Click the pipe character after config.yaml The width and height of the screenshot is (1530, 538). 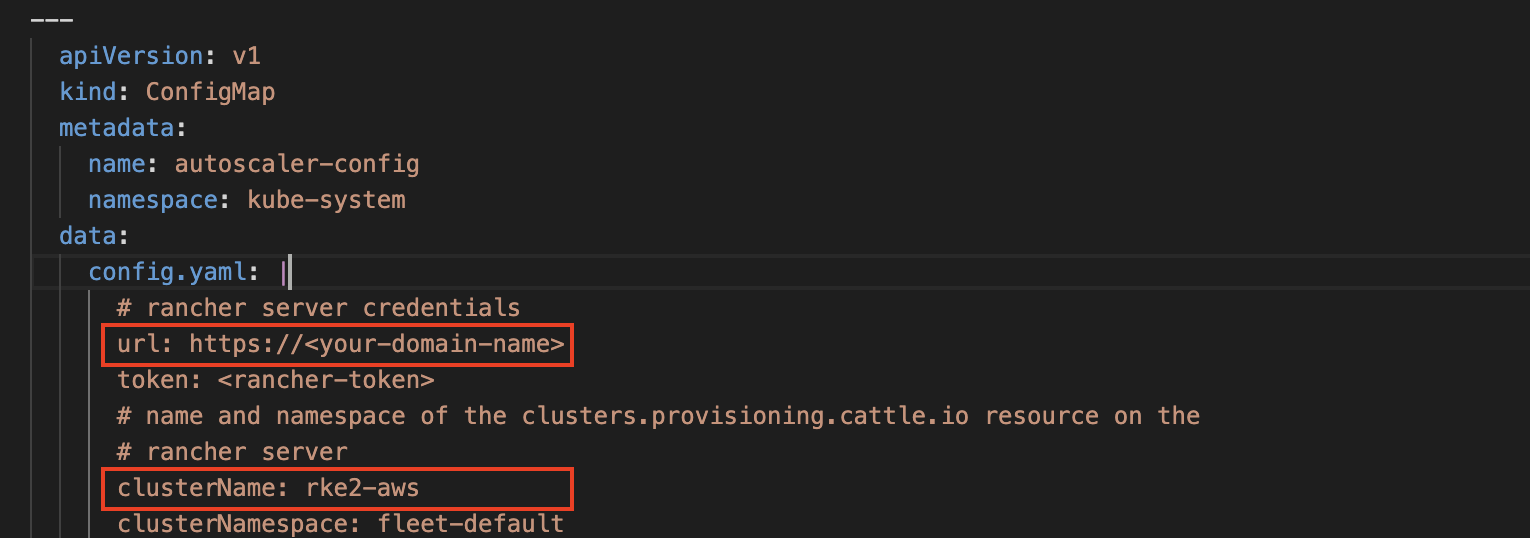[x=284, y=272]
